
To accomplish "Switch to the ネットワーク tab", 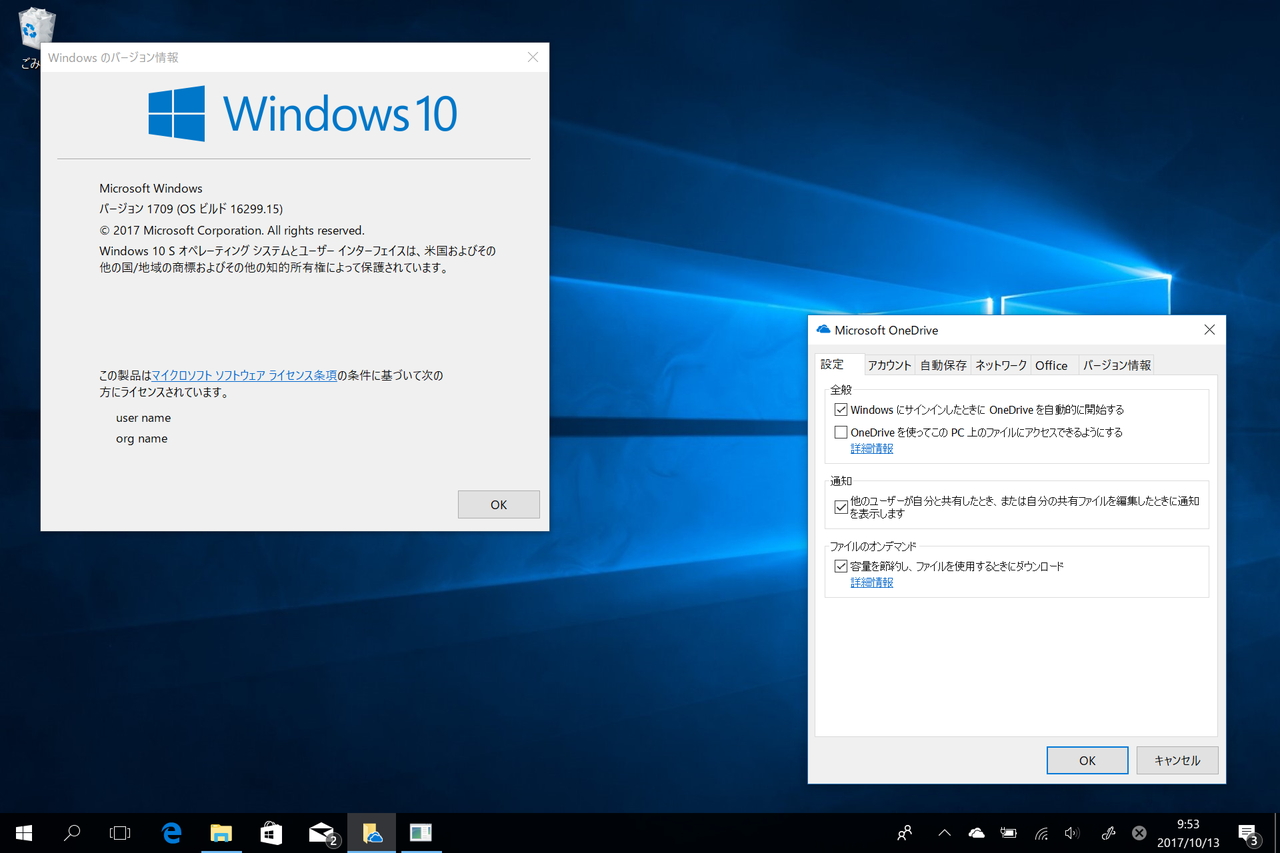I will tap(1000, 365).
